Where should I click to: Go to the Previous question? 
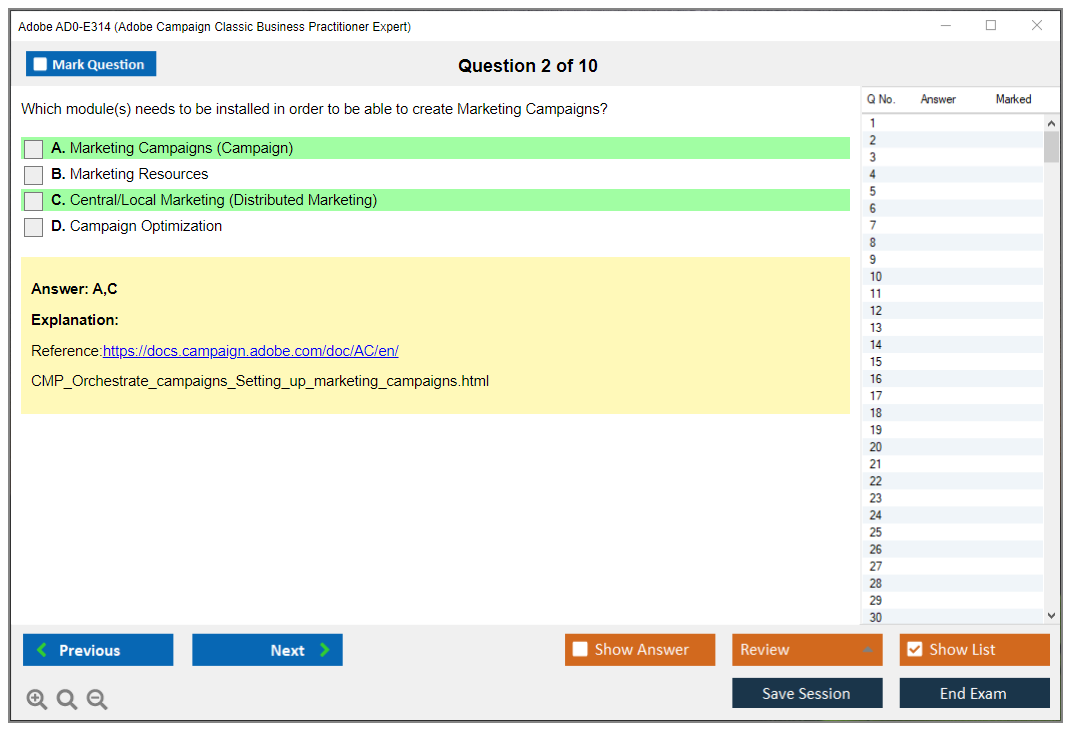[x=98, y=650]
